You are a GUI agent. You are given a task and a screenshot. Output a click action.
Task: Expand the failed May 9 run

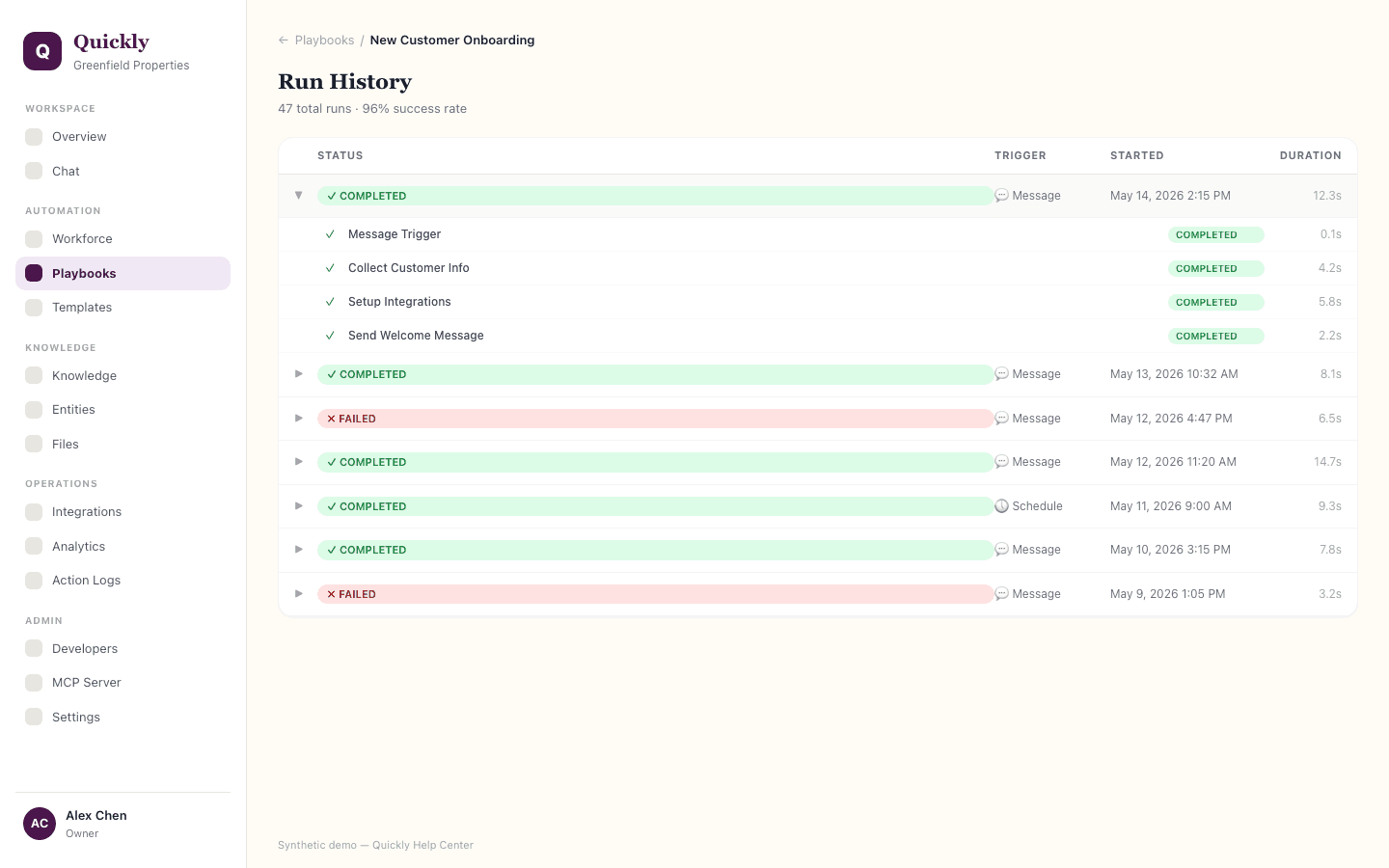tap(299, 594)
